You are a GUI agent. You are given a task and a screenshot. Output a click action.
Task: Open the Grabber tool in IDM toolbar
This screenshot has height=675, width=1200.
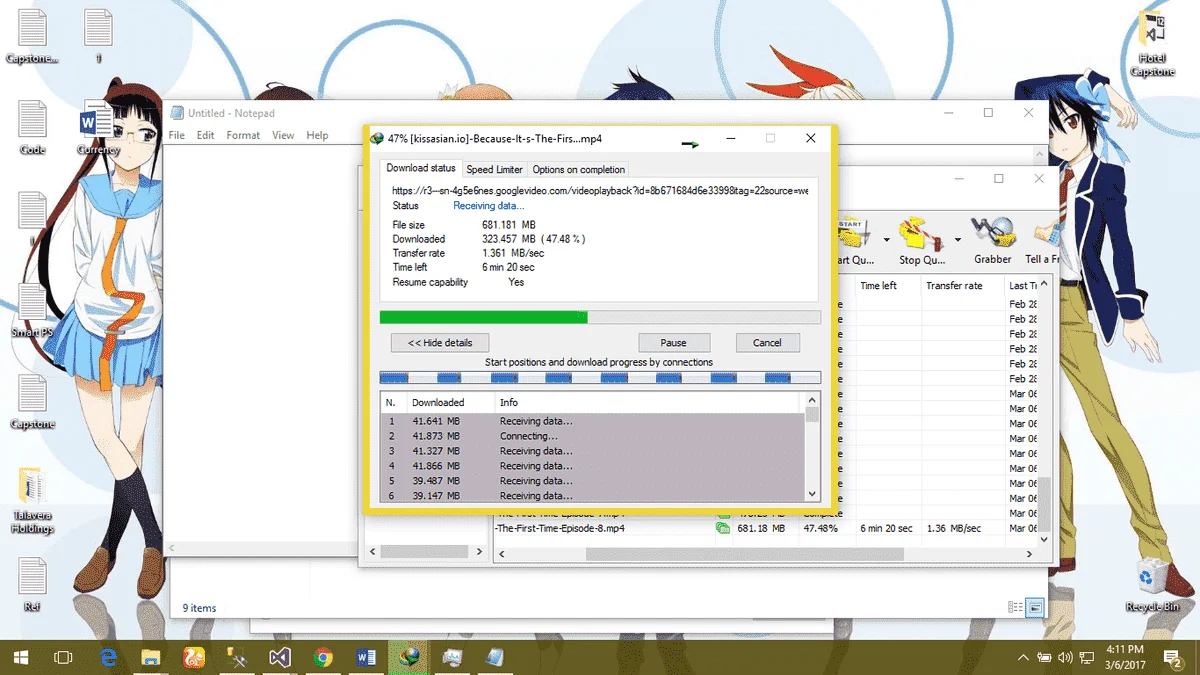pyautogui.click(x=992, y=243)
